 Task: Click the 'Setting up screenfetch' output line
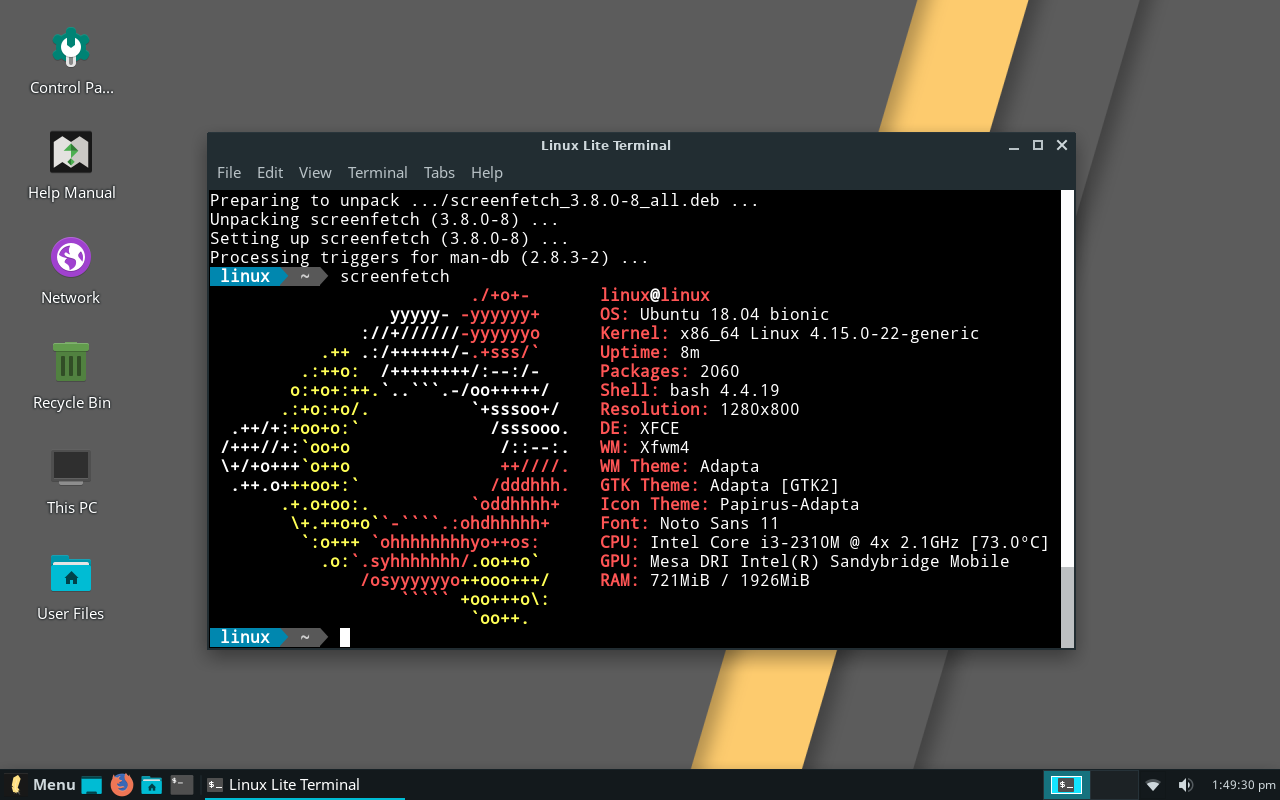click(x=390, y=239)
